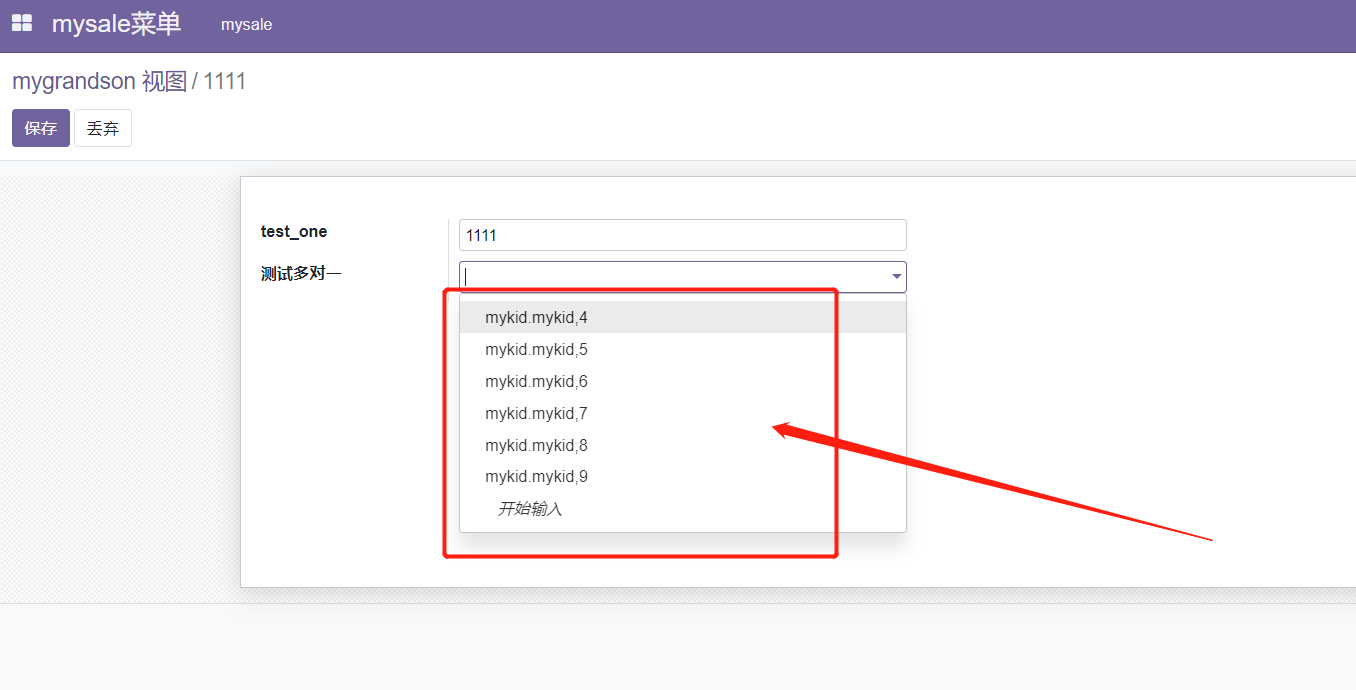The height and width of the screenshot is (690, 1356).
Task: Click the test_one field label
Action: point(294,231)
